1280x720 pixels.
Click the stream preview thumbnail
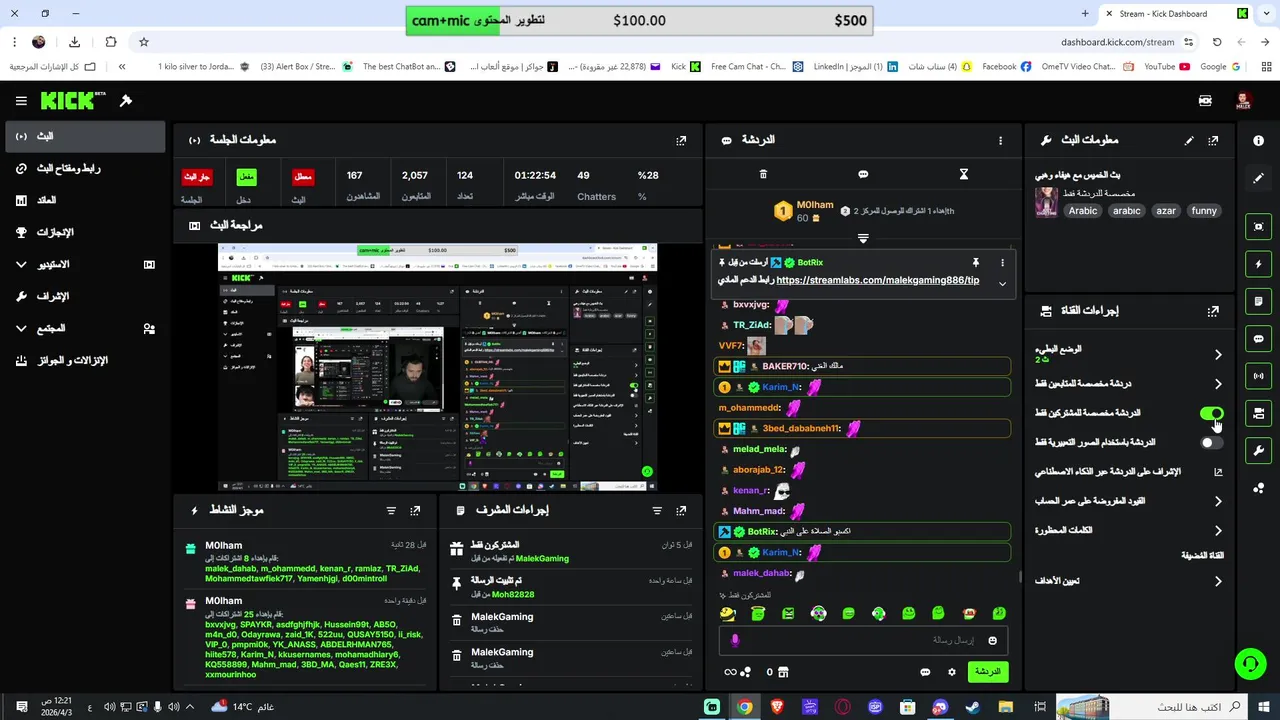[x=437, y=367]
